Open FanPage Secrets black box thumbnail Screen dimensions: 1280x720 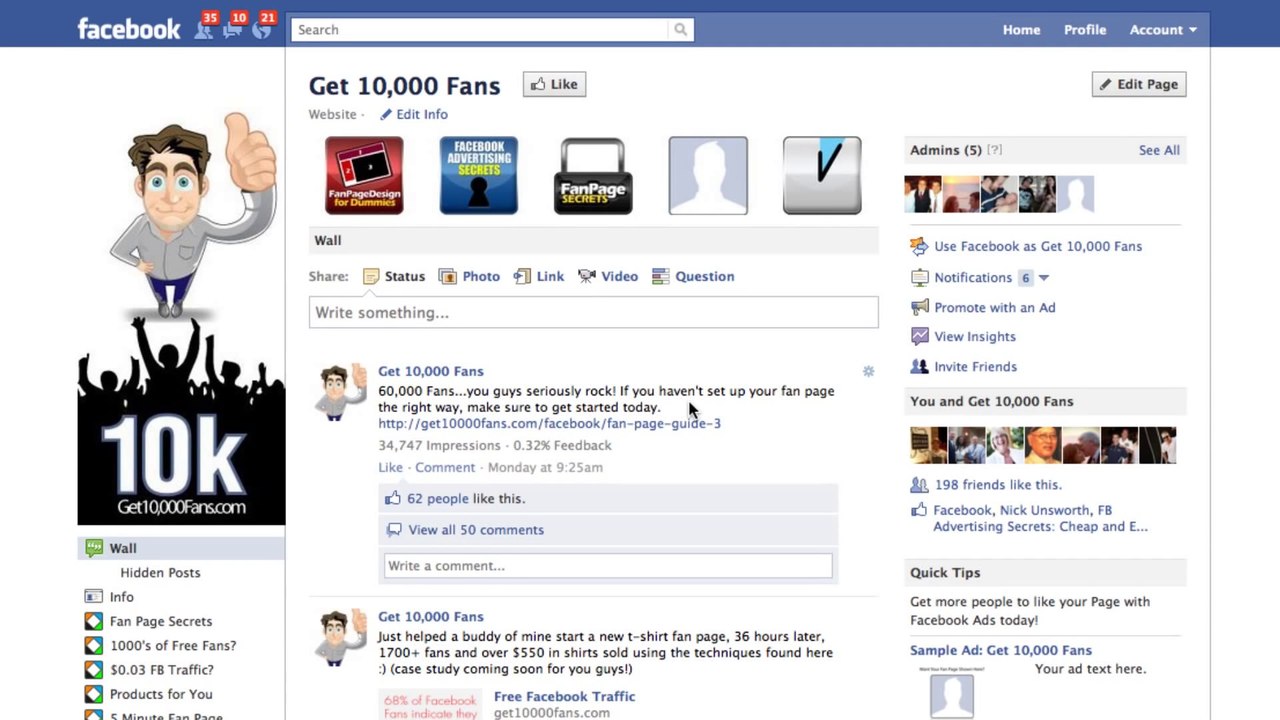click(593, 176)
